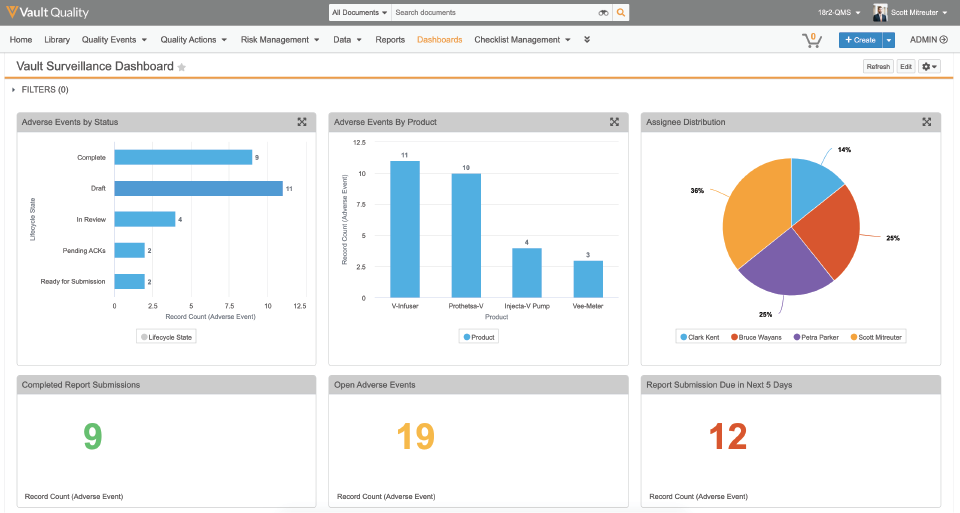The height and width of the screenshot is (513, 960).
Task: Go to the Reports tab
Action: point(390,40)
